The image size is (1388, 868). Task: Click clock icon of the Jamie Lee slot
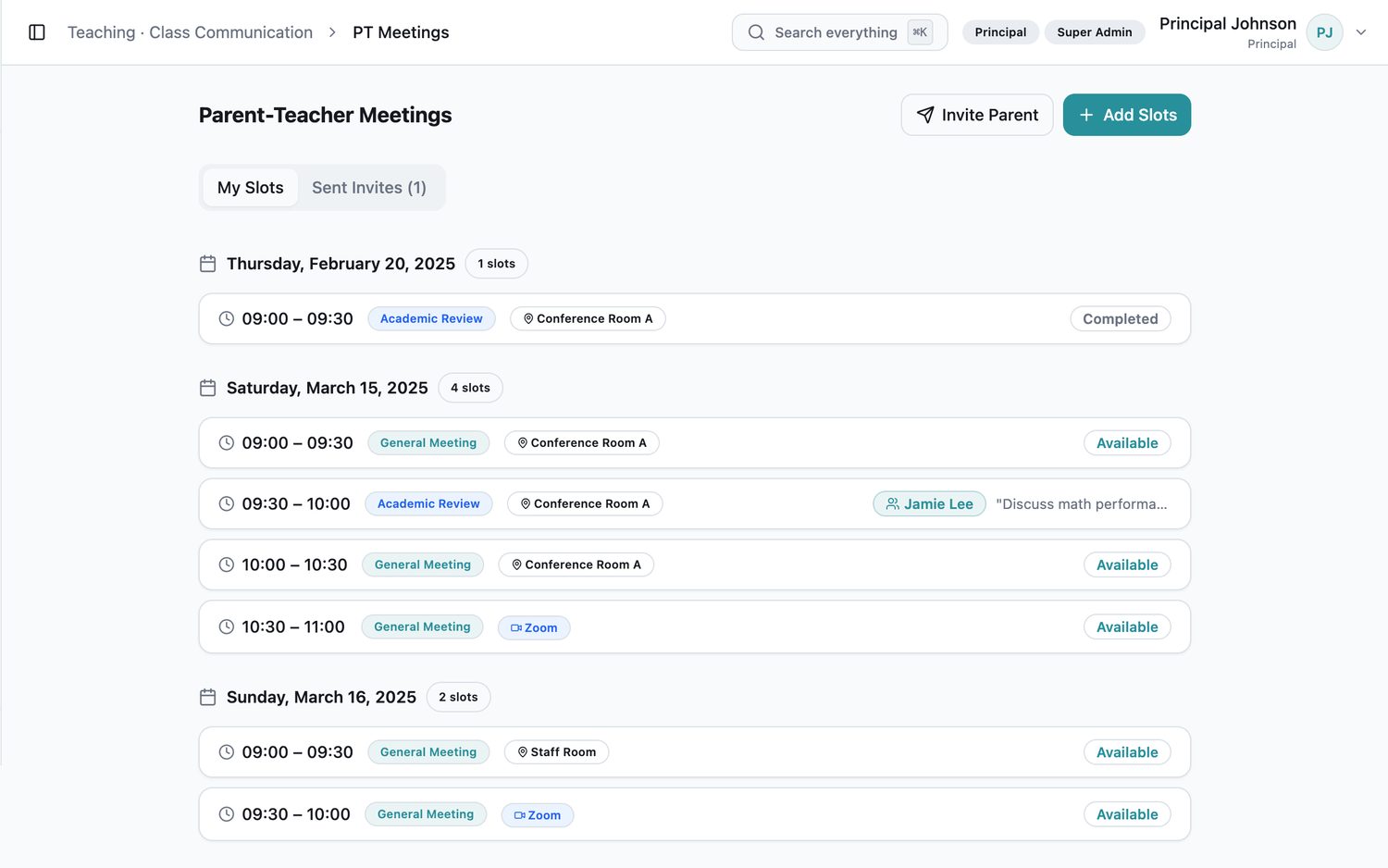(x=226, y=503)
